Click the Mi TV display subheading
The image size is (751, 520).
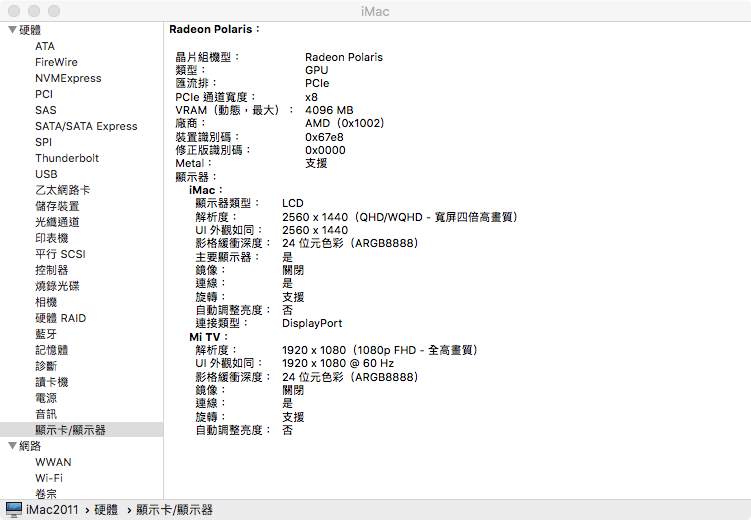click(x=208, y=337)
